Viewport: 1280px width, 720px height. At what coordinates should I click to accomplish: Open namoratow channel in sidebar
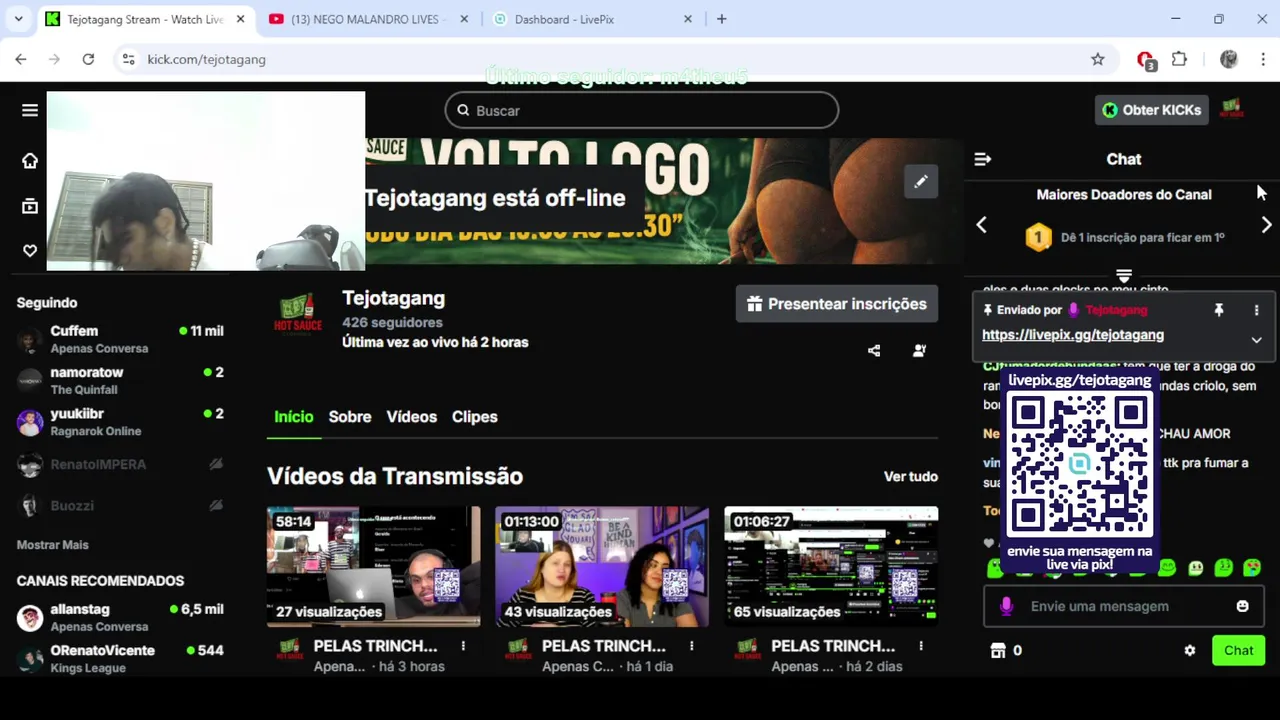pos(120,380)
